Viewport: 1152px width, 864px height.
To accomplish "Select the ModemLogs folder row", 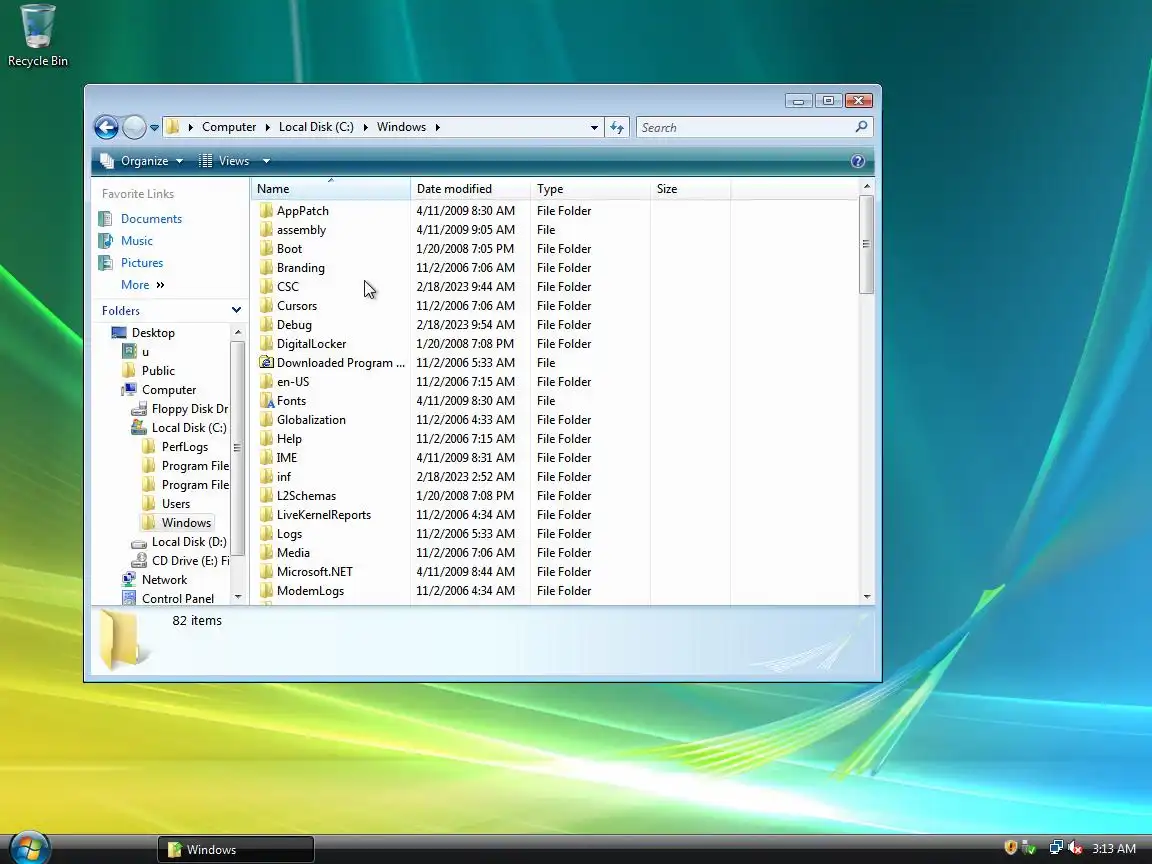I will pyautogui.click(x=492, y=591).
